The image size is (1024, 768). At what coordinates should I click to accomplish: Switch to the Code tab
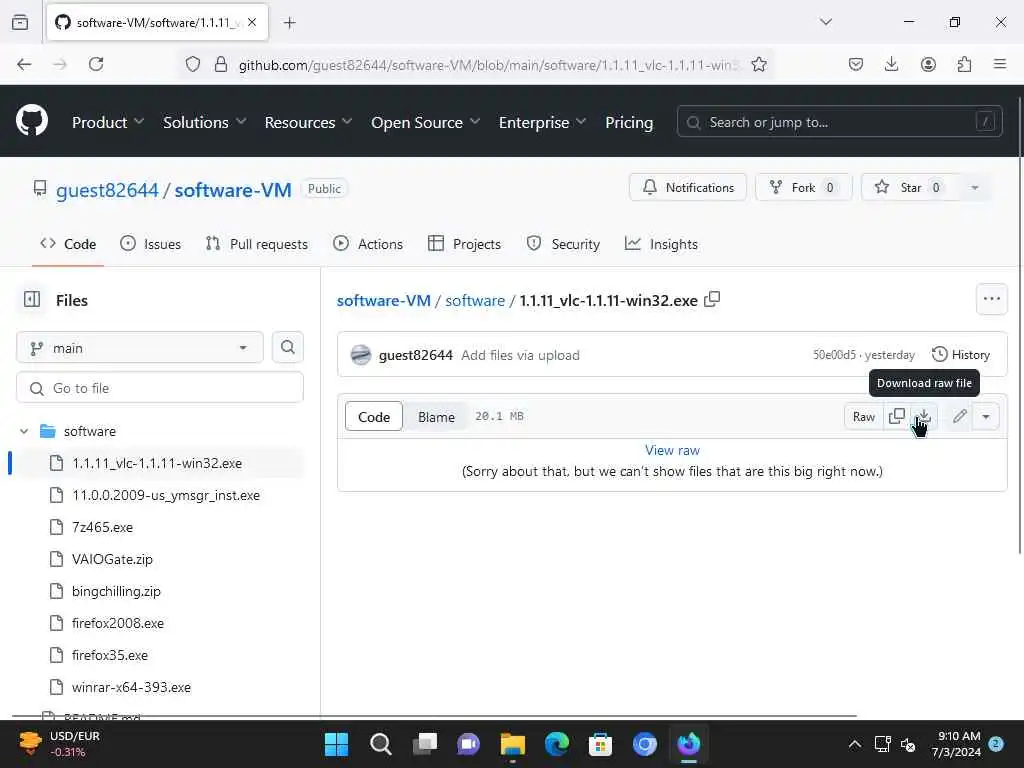coord(68,244)
